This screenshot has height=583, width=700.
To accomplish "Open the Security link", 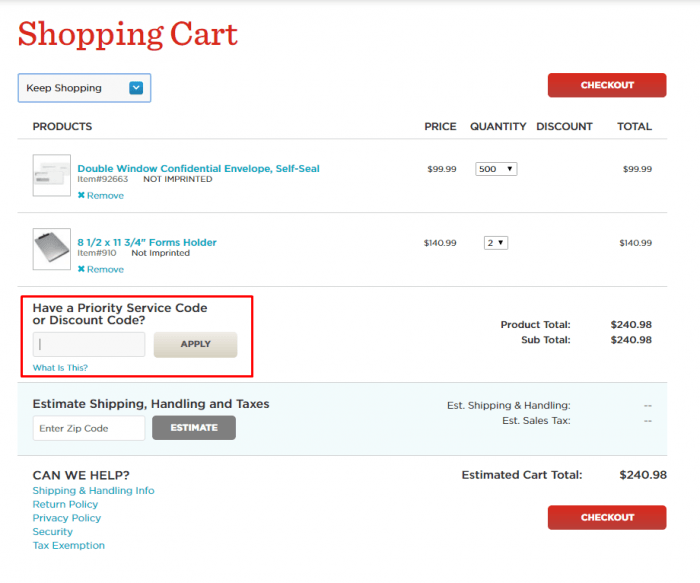I will click(53, 532).
